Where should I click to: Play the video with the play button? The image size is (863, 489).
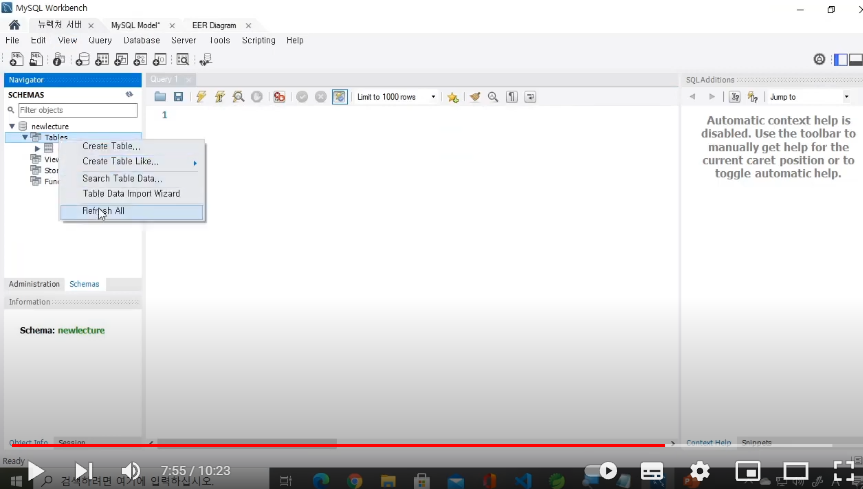coord(35,471)
